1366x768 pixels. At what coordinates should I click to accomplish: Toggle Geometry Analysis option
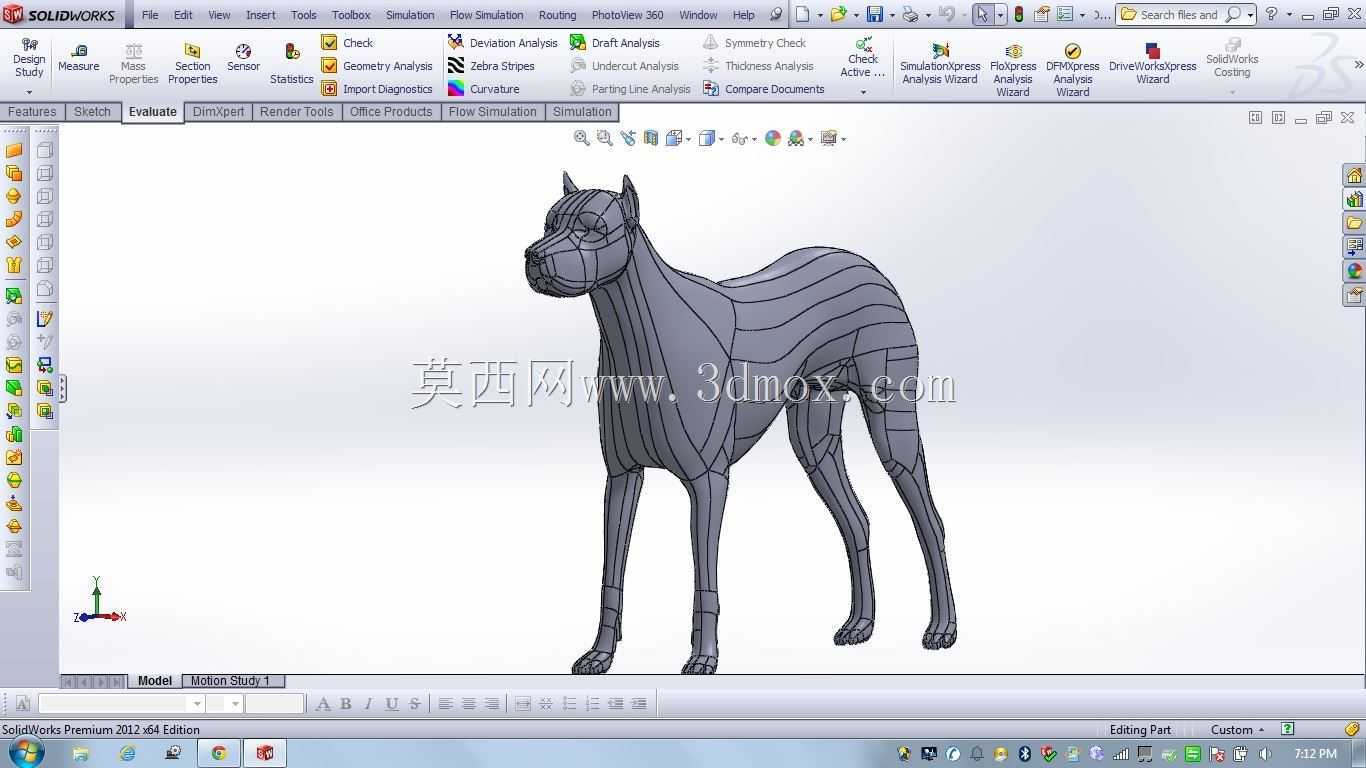(377, 65)
